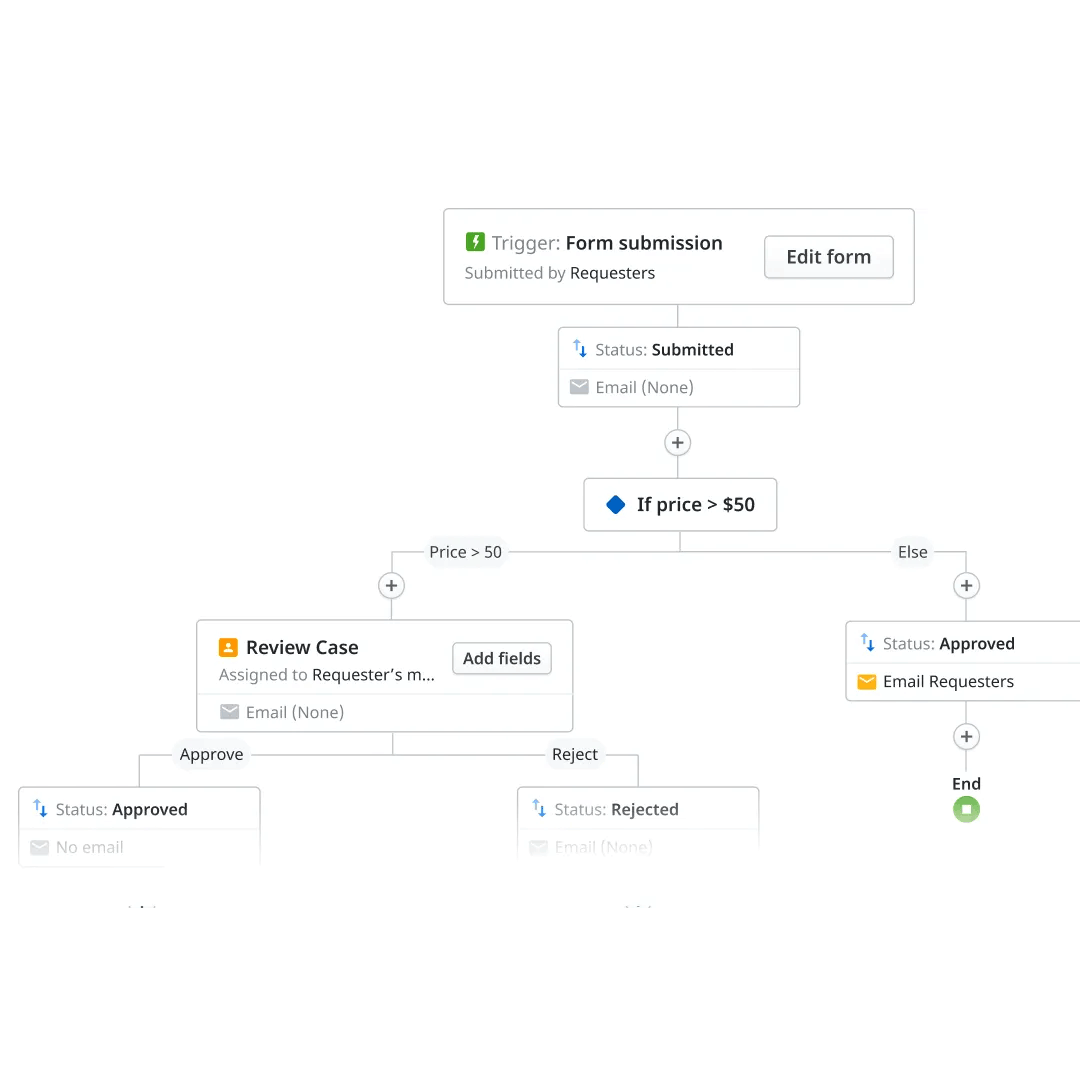Click the Edit form button
This screenshot has height=1080, width=1080.
click(829, 257)
